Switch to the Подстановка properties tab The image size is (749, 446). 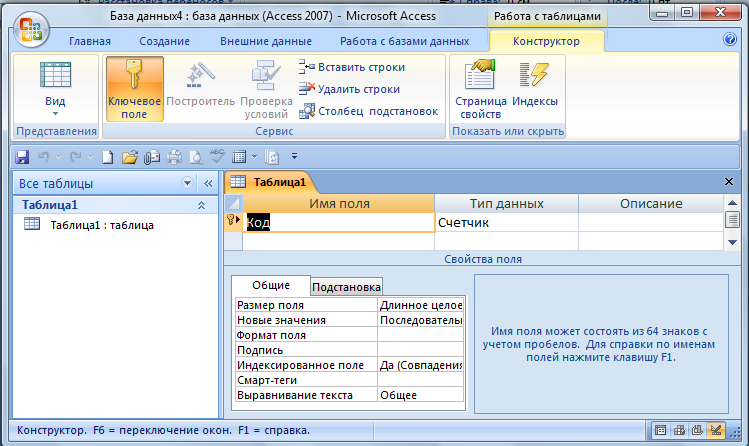click(x=346, y=287)
